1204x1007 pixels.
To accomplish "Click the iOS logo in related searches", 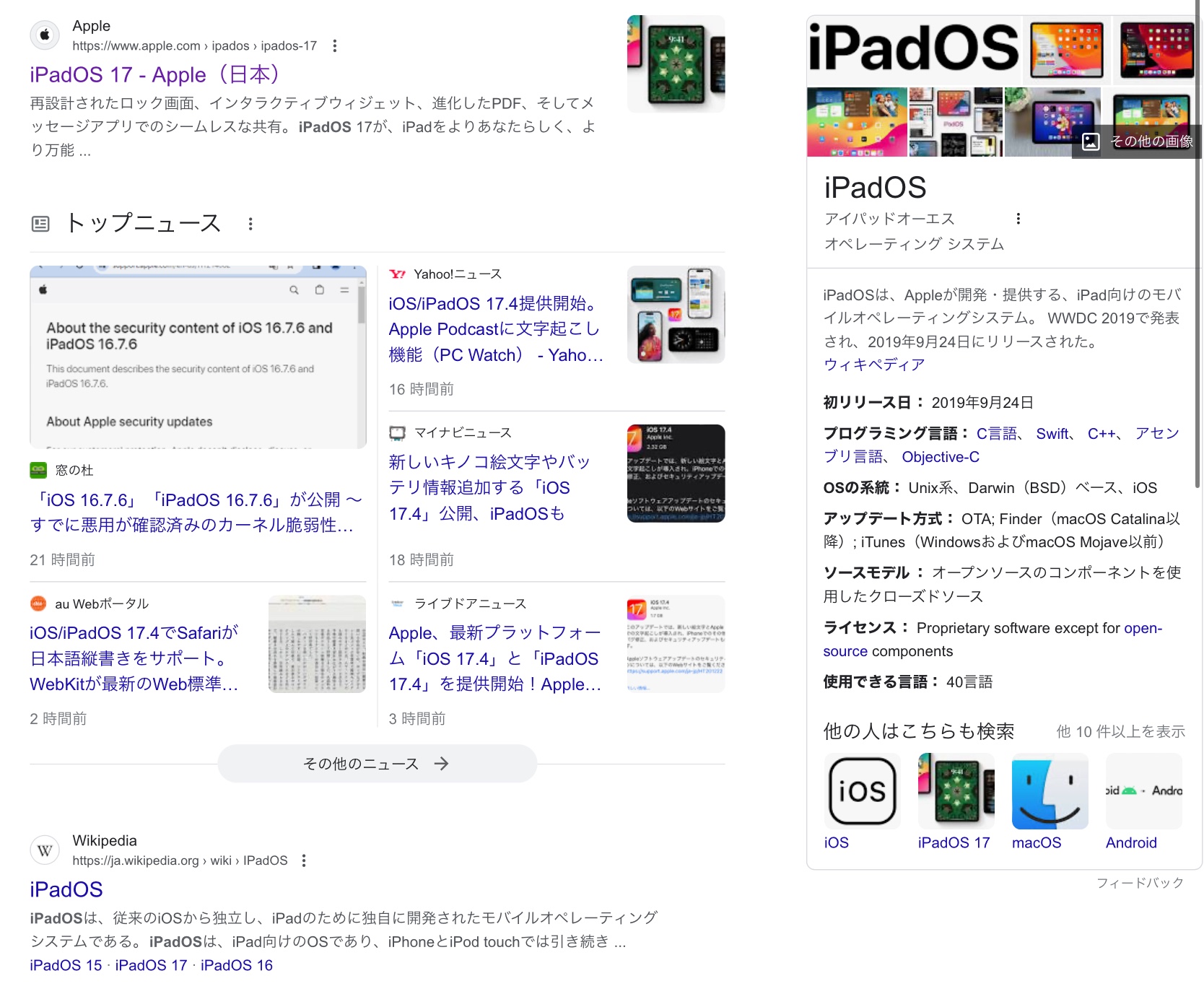I will click(862, 790).
